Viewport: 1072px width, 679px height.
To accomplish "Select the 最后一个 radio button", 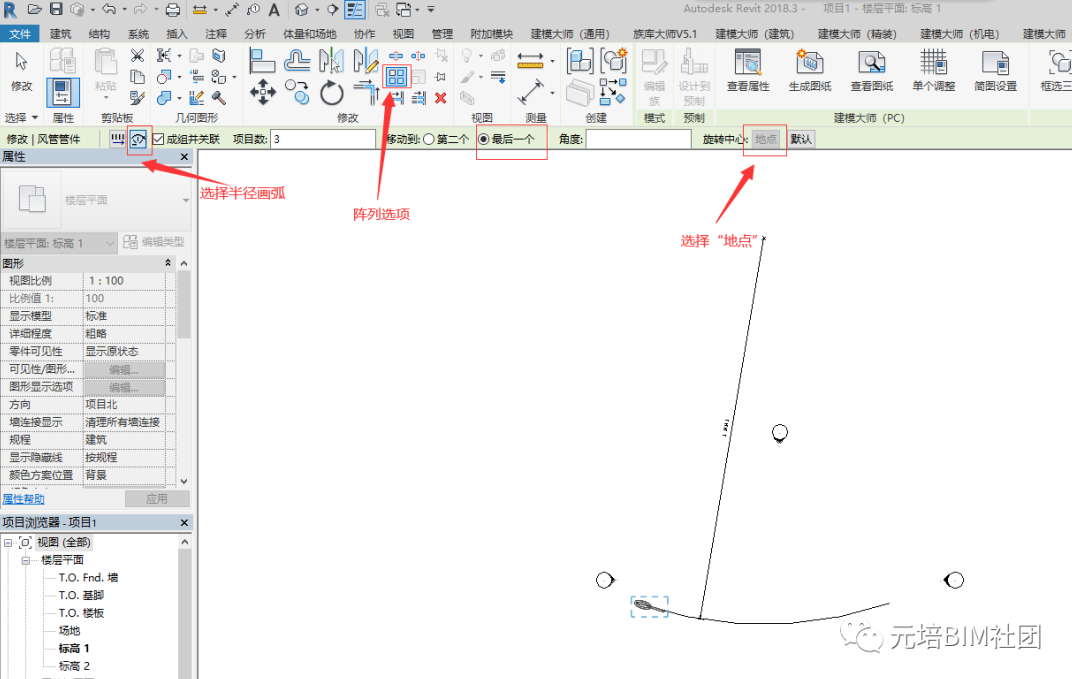I will coord(483,139).
